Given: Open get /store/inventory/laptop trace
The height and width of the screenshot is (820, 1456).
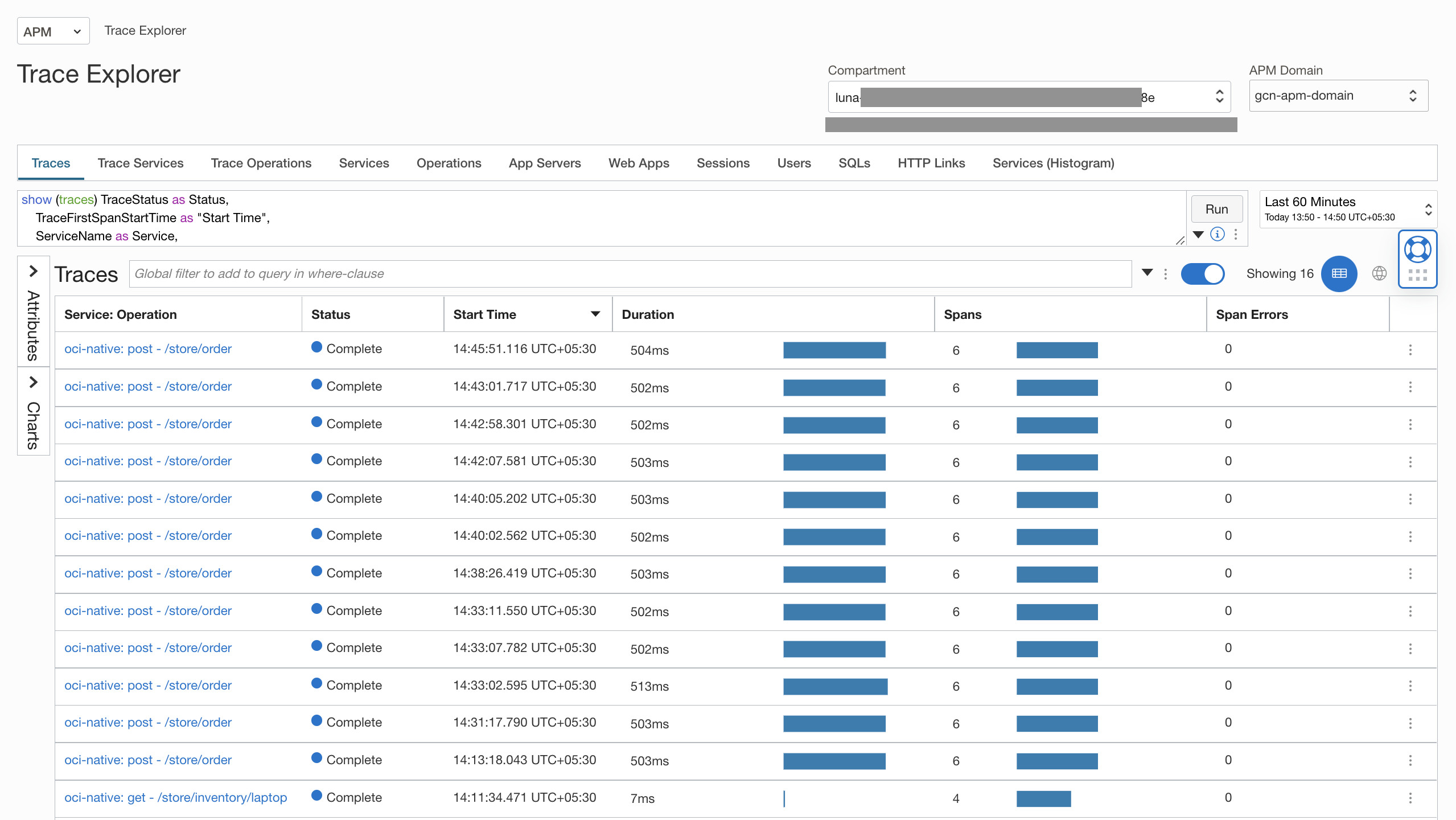Looking at the screenshot, I should [x=175, y=797].
